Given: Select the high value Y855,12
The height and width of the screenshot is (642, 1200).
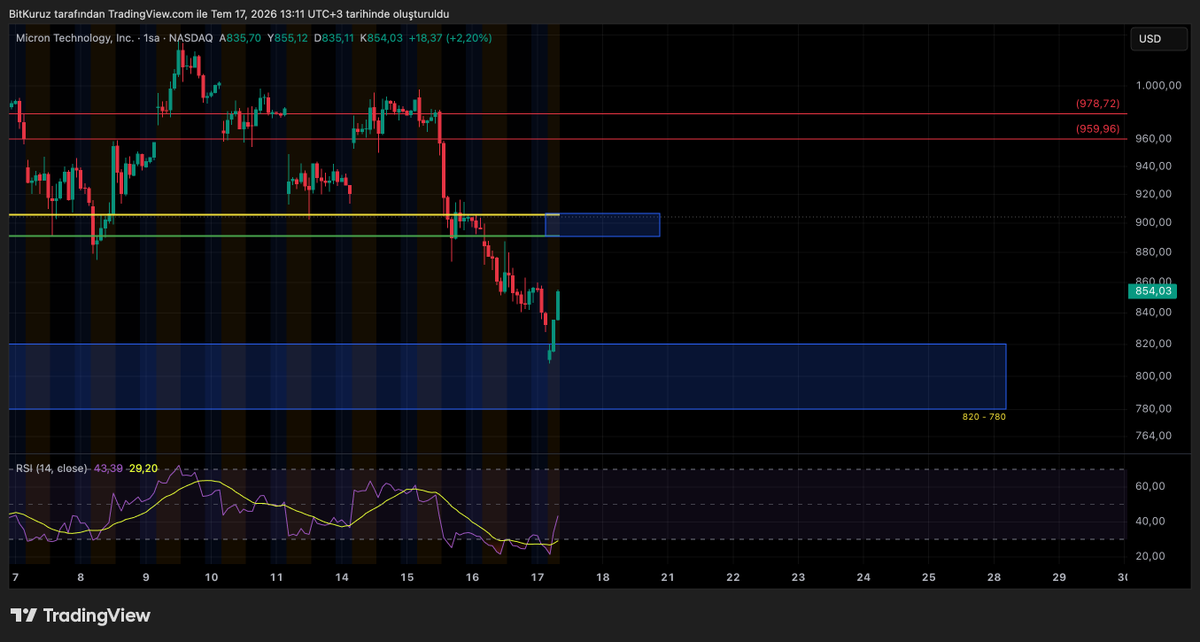Looking at the screenshot, I should tap(289, 38).
